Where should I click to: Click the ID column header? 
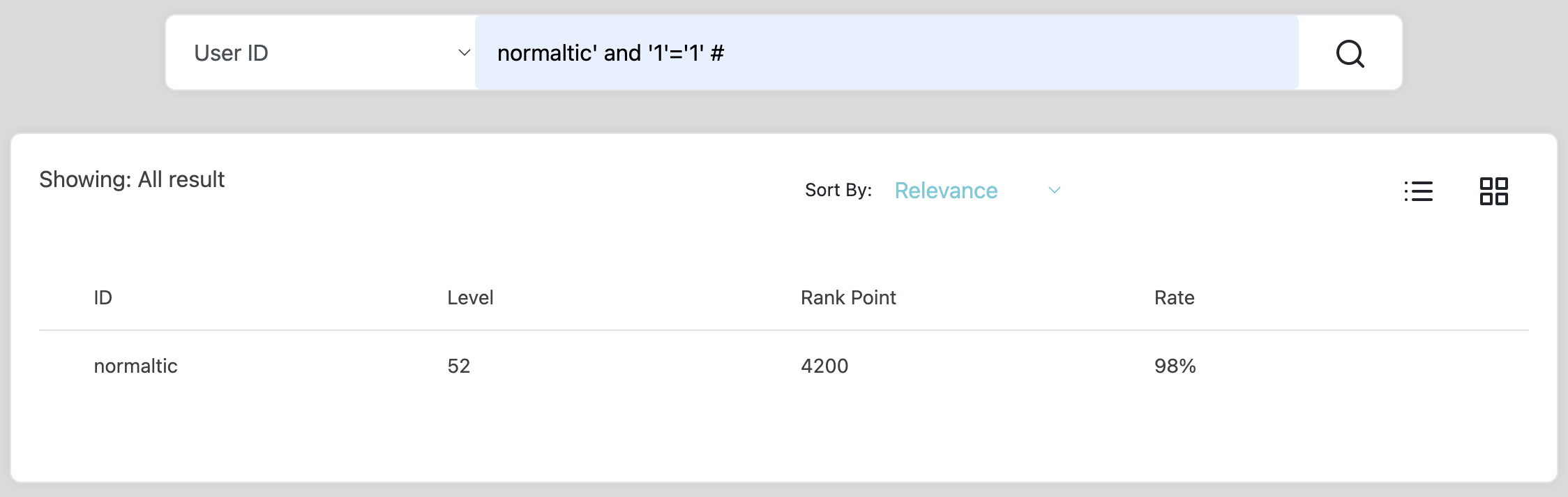point(103,298)
